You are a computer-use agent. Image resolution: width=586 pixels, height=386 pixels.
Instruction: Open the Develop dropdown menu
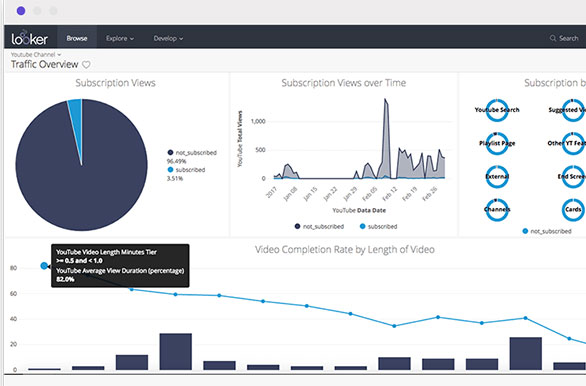tap(168, 38)
